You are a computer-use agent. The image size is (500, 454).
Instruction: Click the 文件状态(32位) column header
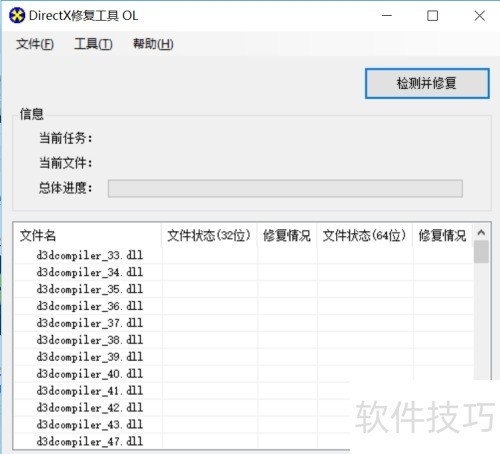209,236
